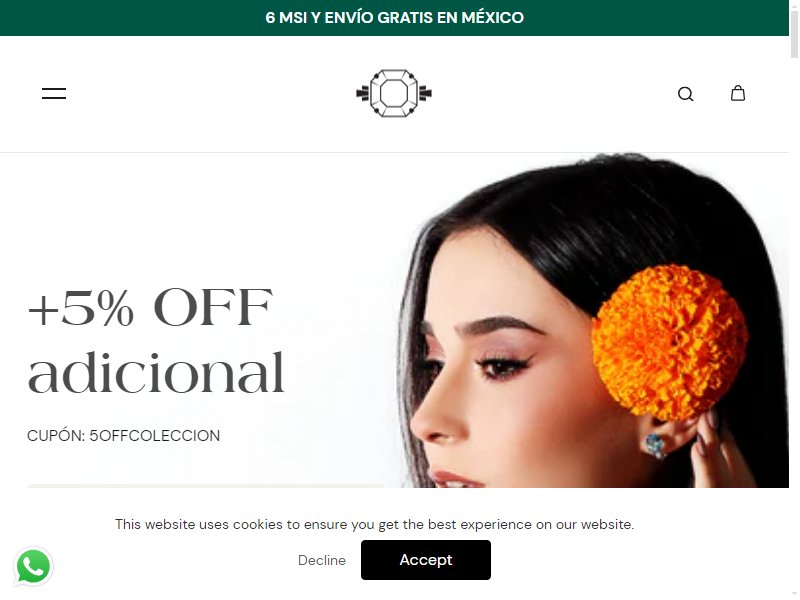Open the hamburger navigation menu

tap(54, 93)
